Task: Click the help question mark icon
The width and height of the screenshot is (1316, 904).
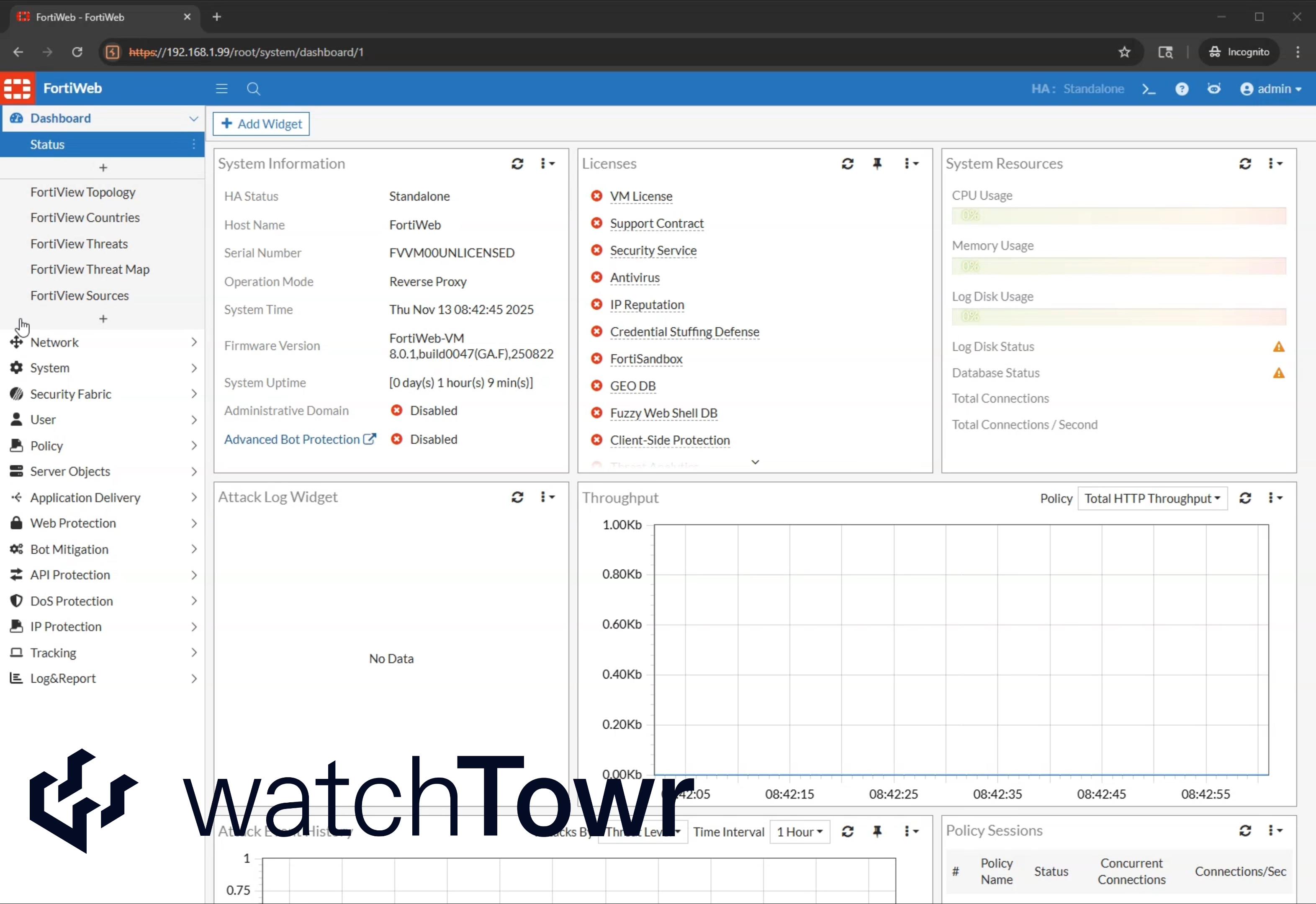Action: [x=1181, y=89]
